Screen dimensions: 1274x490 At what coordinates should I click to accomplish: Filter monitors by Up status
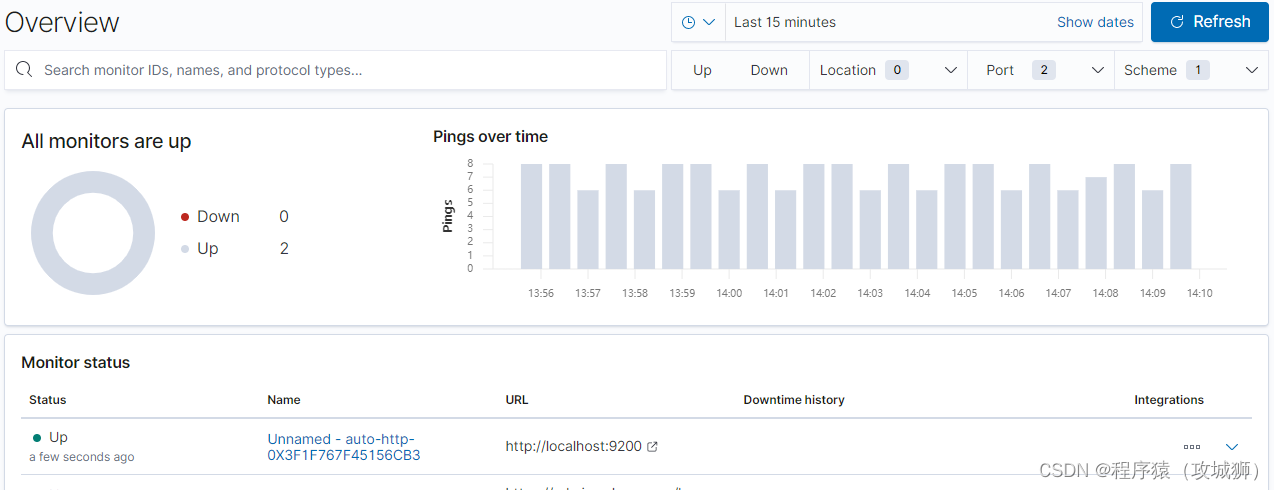(x=702, y=70)
